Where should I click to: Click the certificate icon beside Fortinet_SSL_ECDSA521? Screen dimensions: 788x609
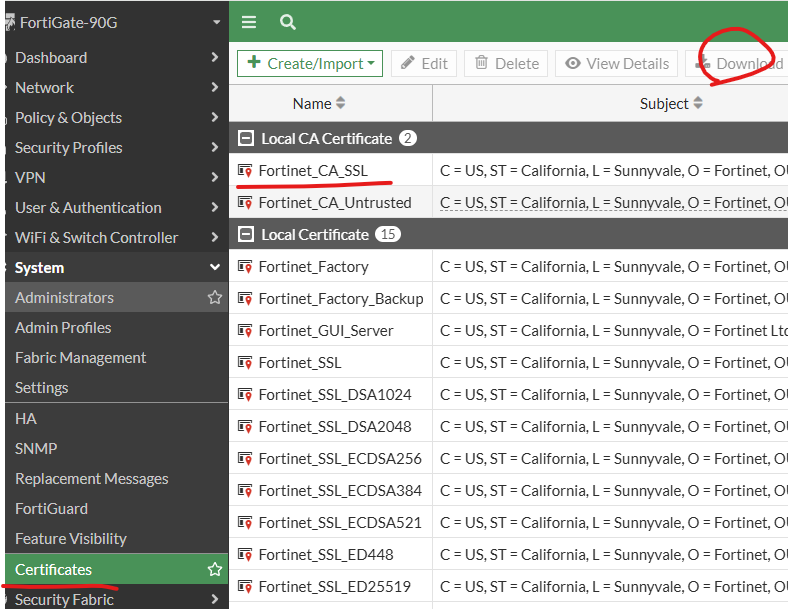click(x=245, y=523)
